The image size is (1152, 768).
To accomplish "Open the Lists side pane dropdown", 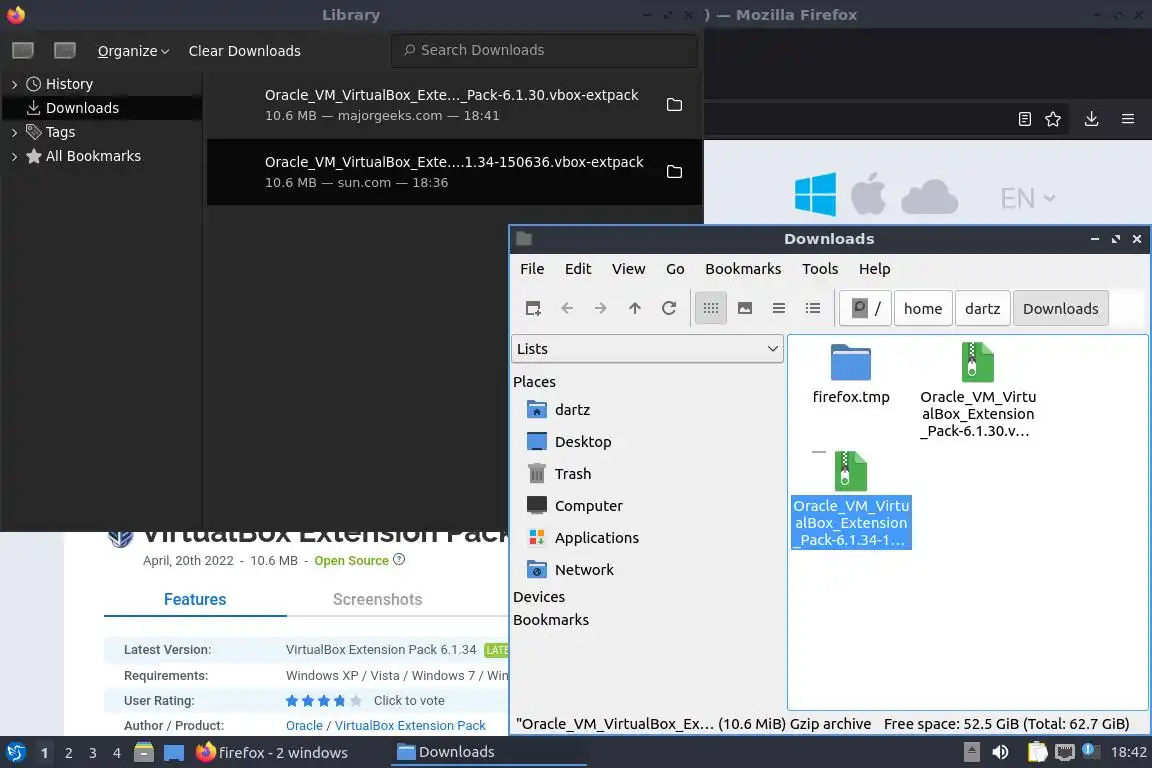I will [647, 348].
